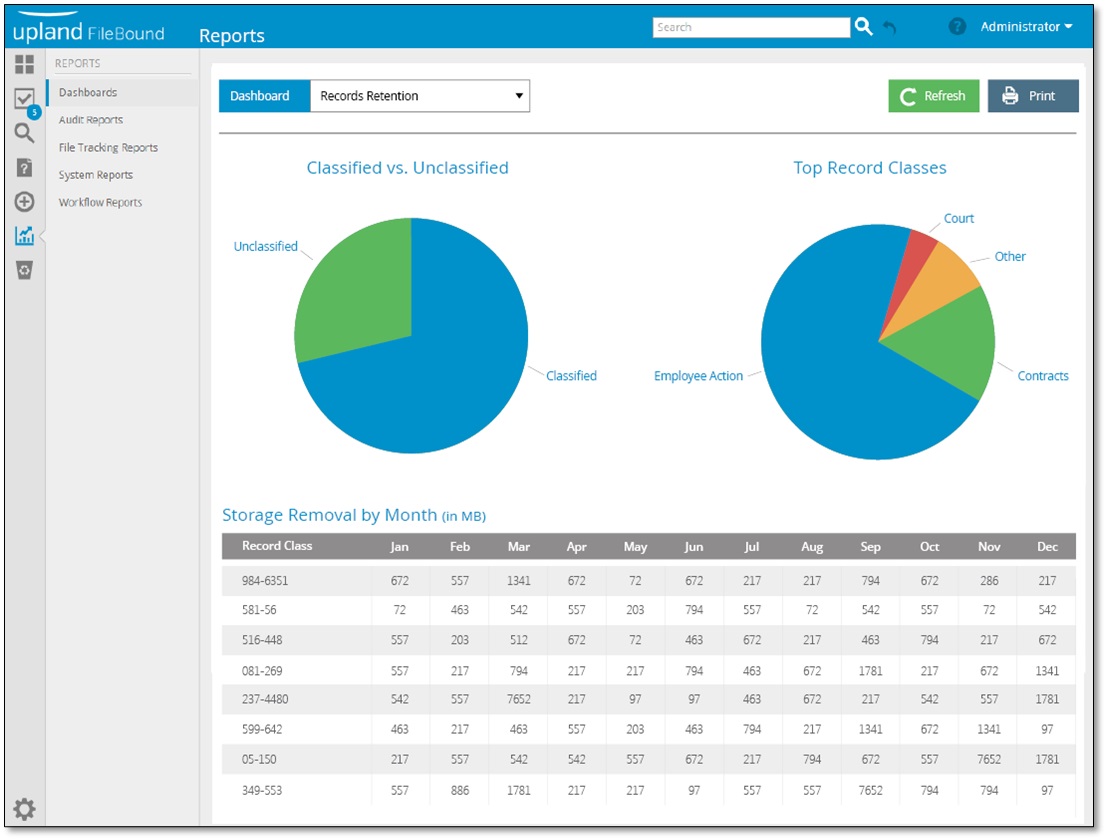
Task: Click the undo arrow beside search
Action: (x=889, y=28)
